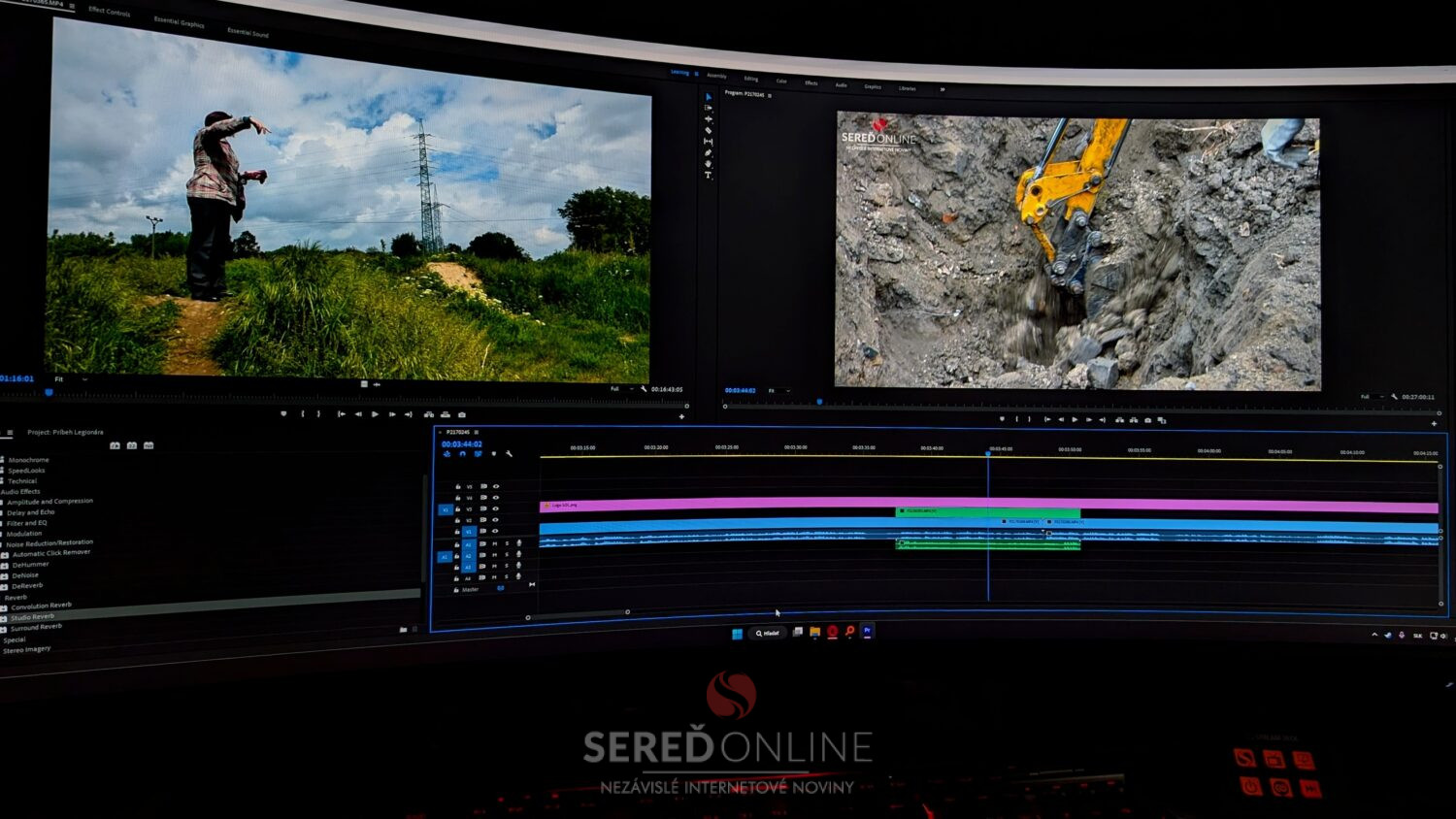Step forward one frame in Program monitor
This screenshot has height=819, width=1456.
pos(1088,419)
